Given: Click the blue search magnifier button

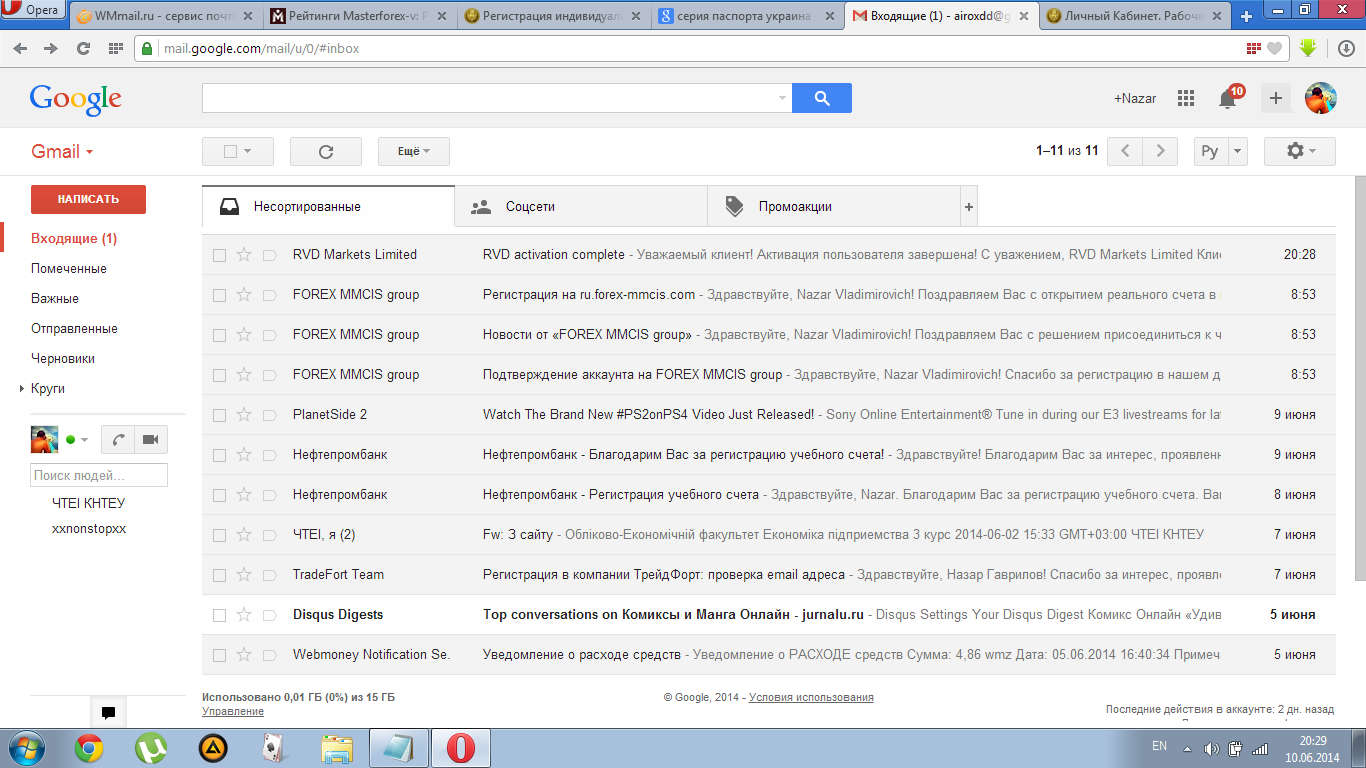Looking at the screenshot, I should 822,98.
